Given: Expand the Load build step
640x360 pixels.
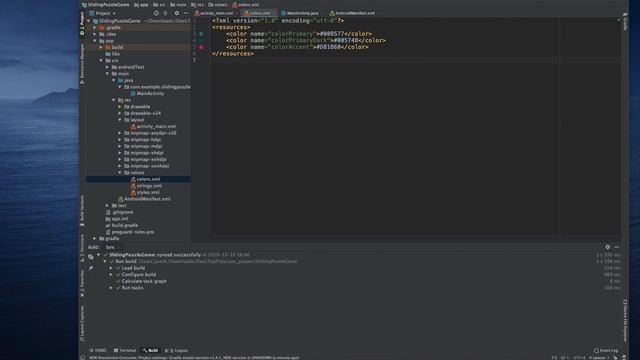Looking at the screenshot, I should [x=111, y=268].
